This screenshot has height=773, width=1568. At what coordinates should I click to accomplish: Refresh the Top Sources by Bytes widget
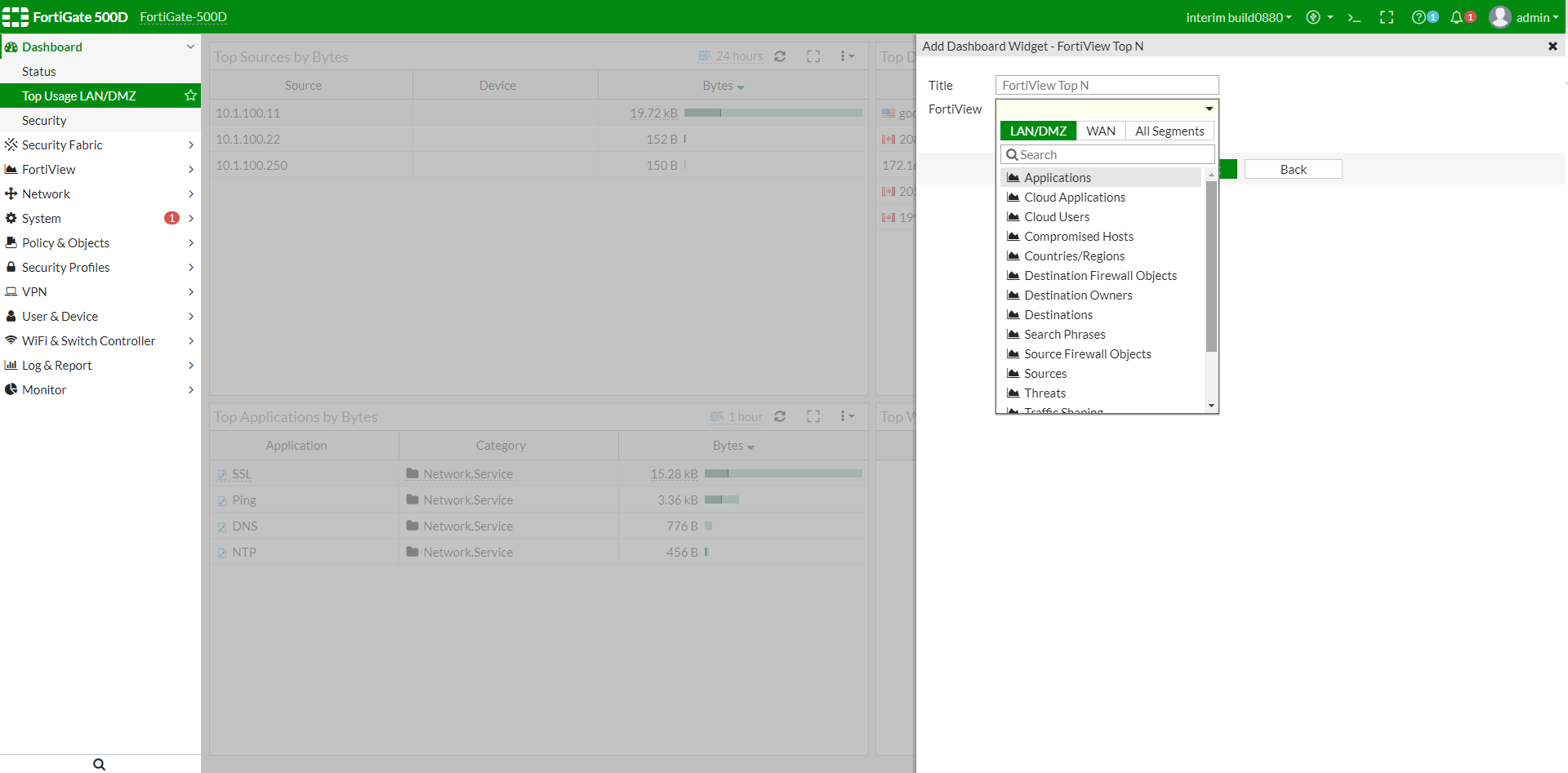pyautogui.click(x=780, y=56)
